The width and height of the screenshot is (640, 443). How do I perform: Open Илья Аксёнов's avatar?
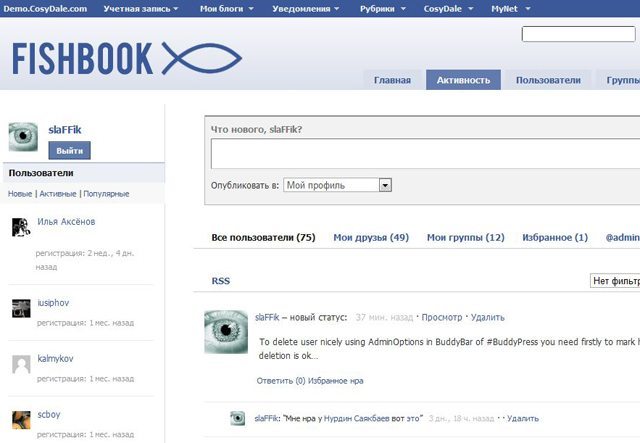(21, 227)
